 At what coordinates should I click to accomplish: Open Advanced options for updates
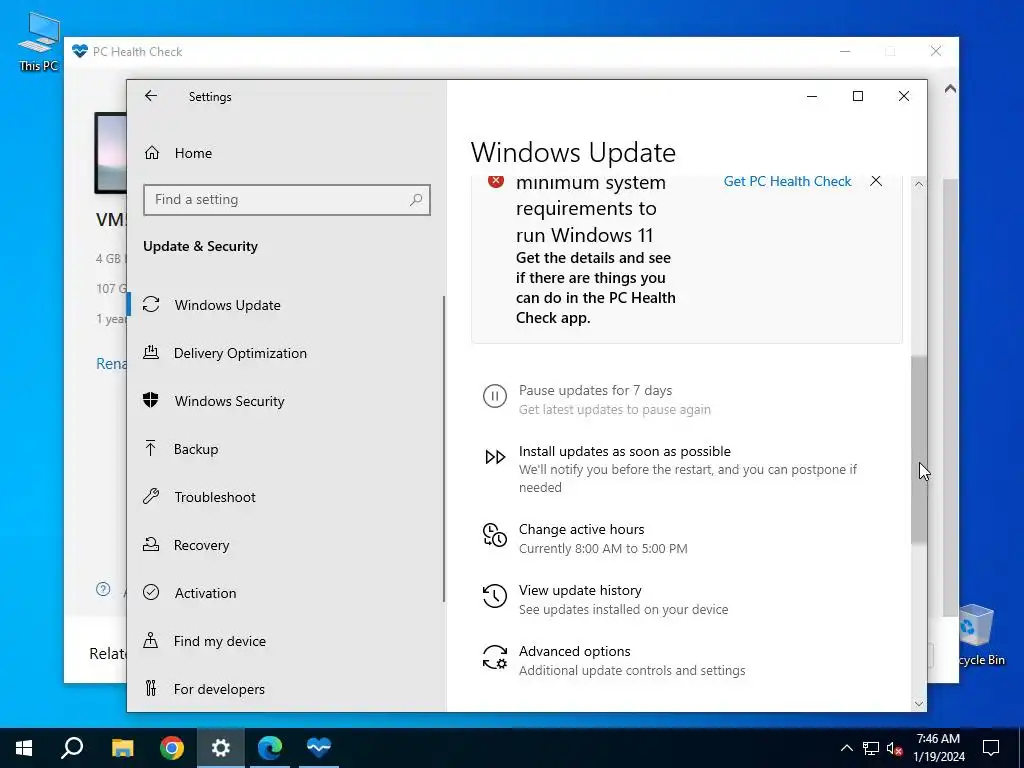pyautogui.click(x=575, y=651)
